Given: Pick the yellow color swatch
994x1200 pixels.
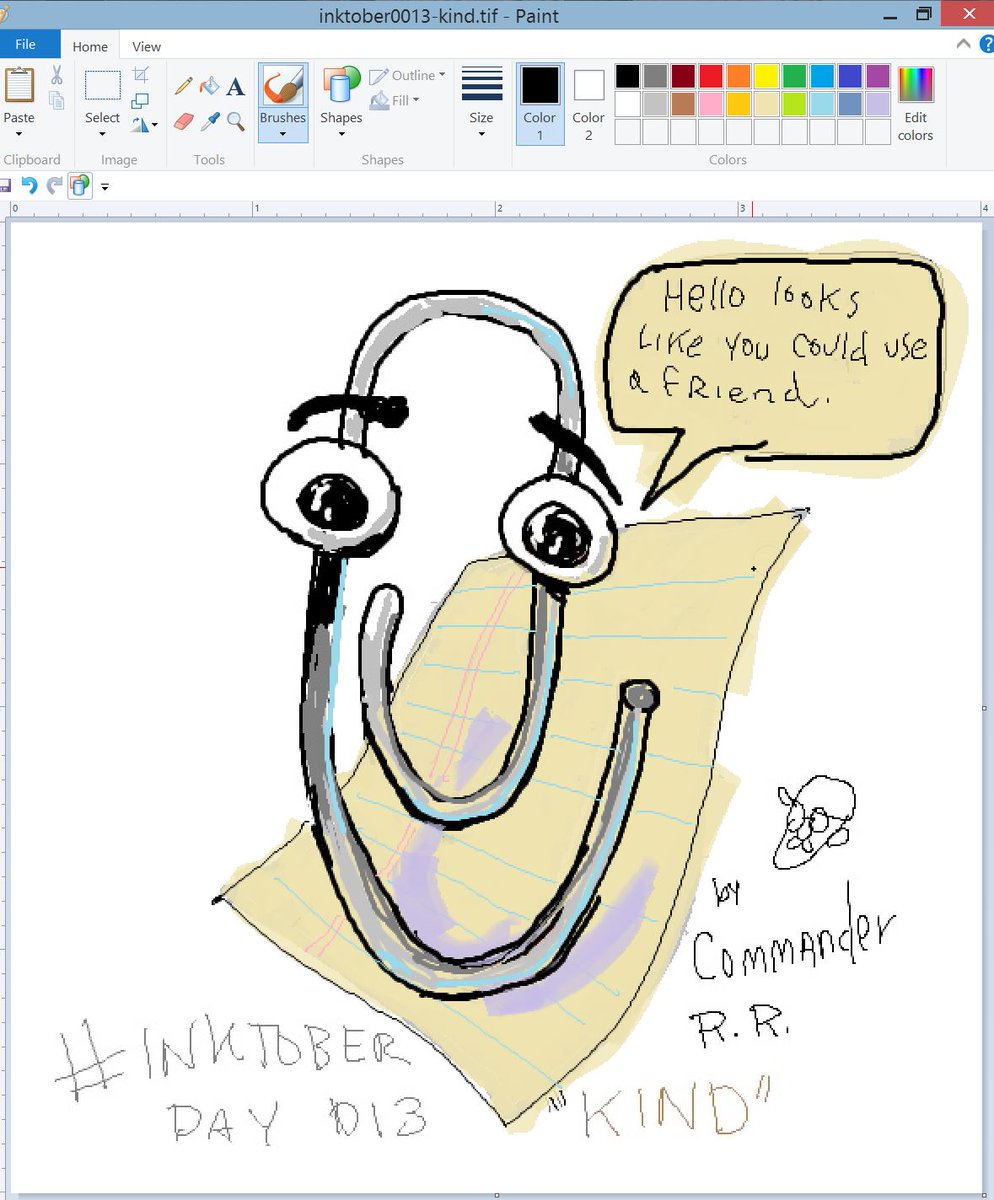Looking at the screenshot, I should coord(767,76).
